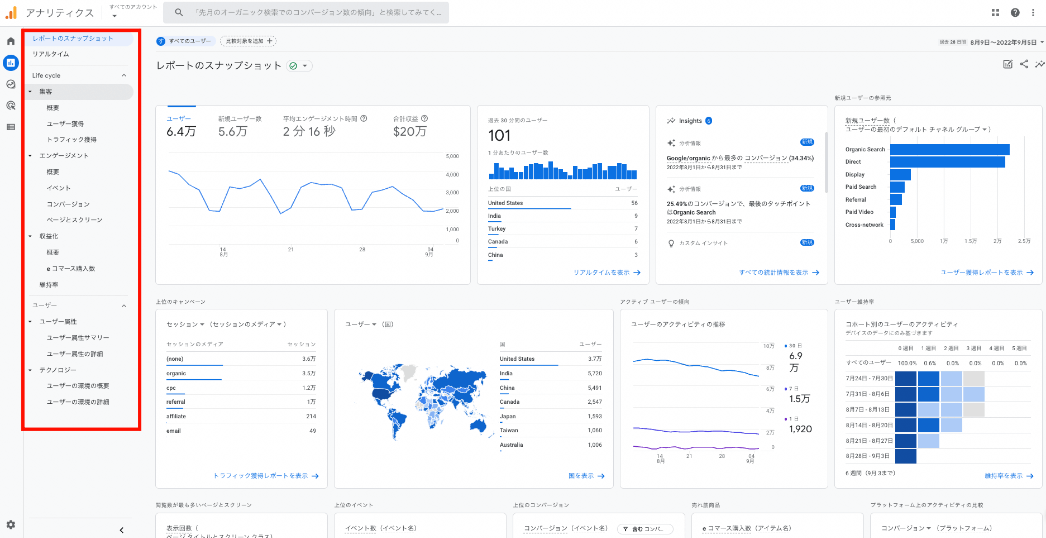Click すべての統計情報を表示 link
This screenshot has width=1046, height=538.
779,272
